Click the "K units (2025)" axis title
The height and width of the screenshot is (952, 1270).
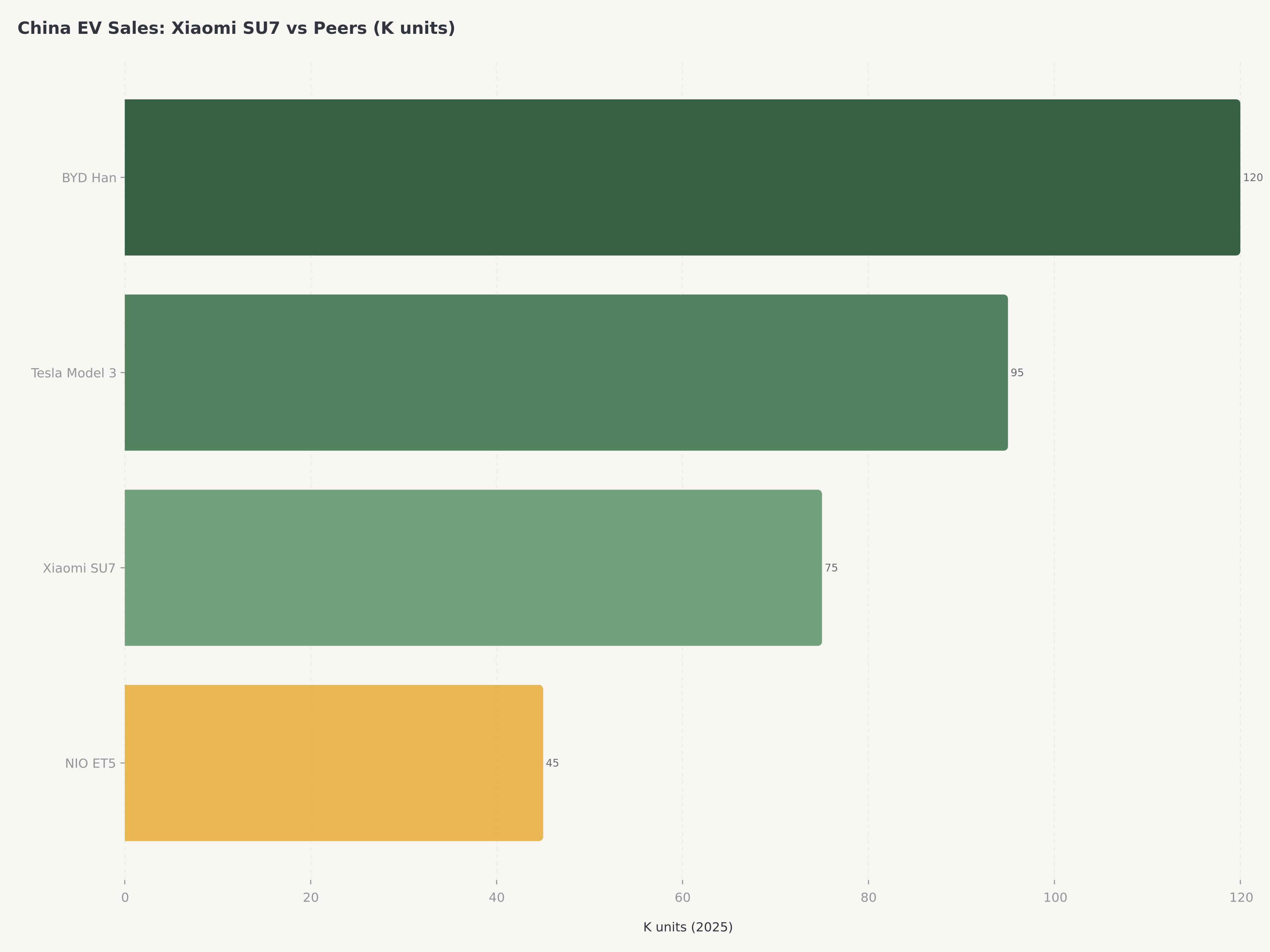(688, 927)
